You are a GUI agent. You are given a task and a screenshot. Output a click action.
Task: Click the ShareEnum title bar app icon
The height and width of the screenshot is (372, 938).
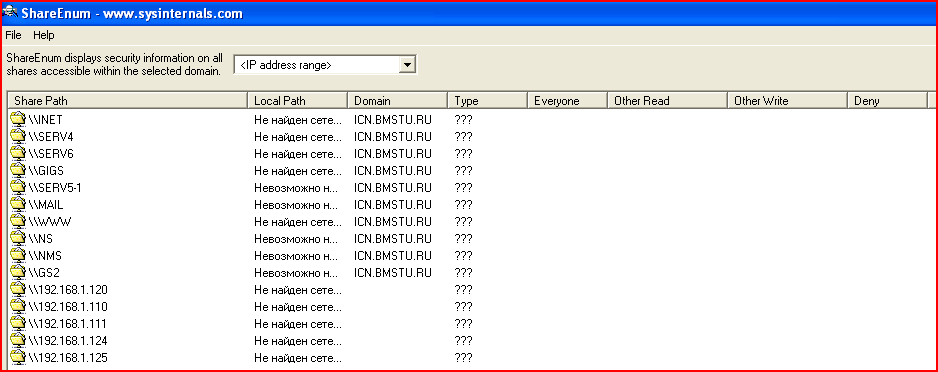[10, 13]
